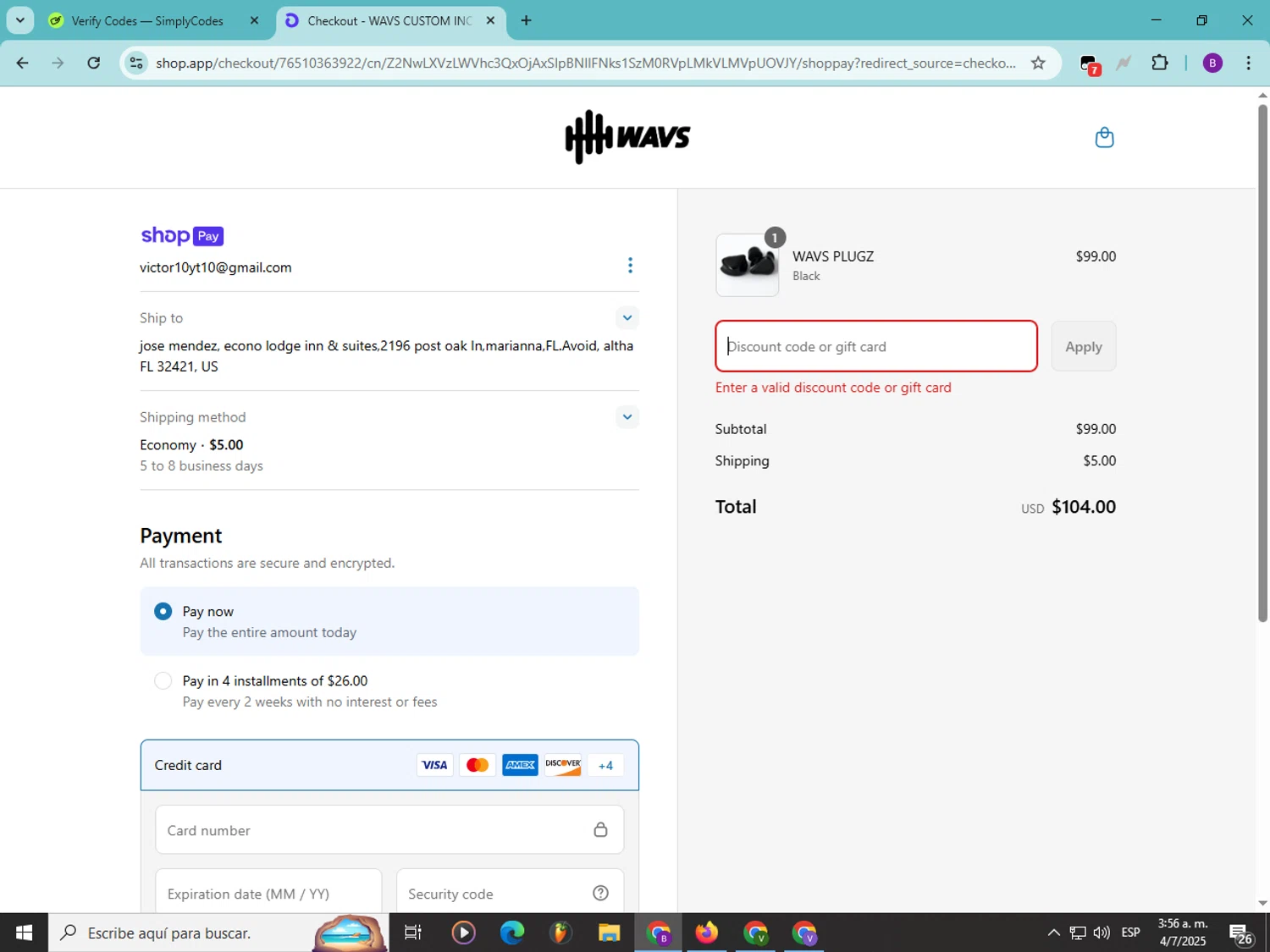Open the three-dot account options menu
This screenshot has height=952, width=1270.
click(630, 266)
